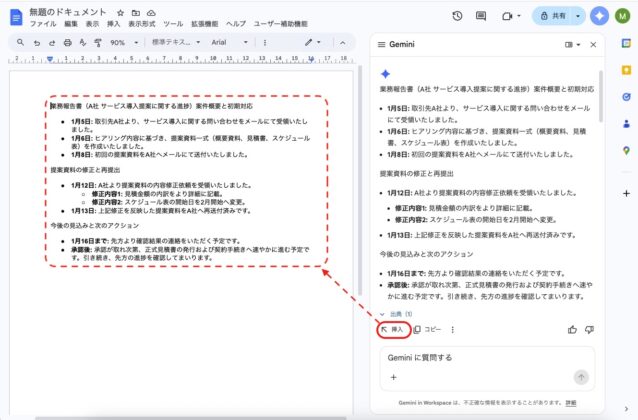This screenshot has height=420, width=638.
Task: Click the Gemini に質問する input field
Action: [x=487, y=358]
